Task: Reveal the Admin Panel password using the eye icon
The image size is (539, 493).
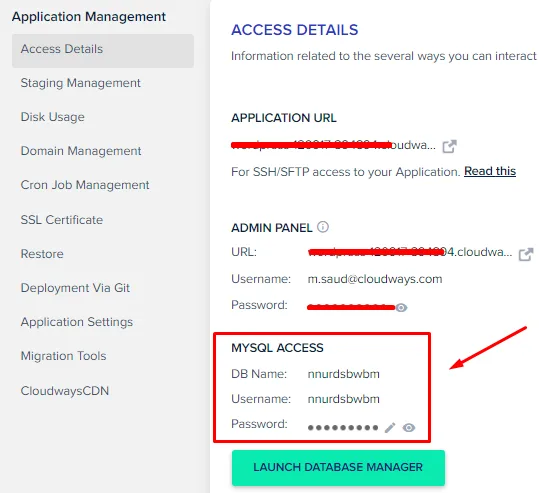Action: click(401, 307)
